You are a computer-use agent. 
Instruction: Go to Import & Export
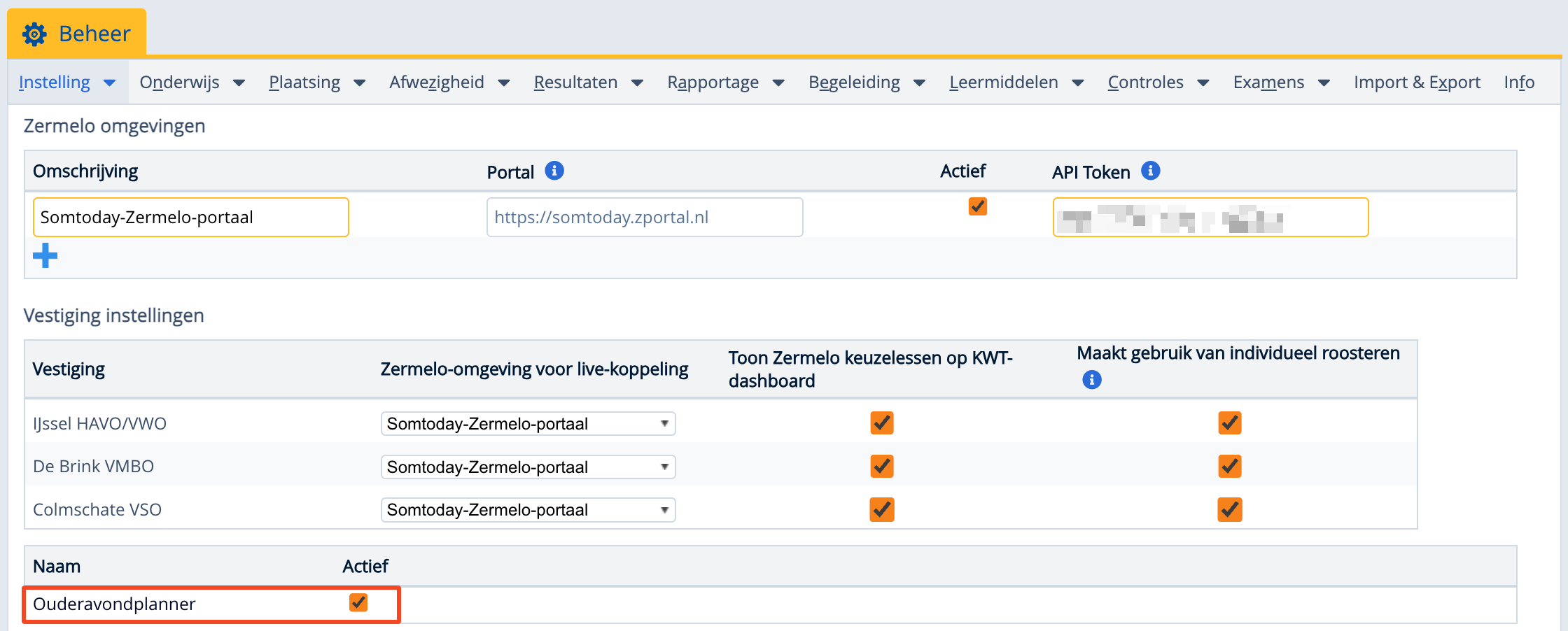click(1417, 83)
